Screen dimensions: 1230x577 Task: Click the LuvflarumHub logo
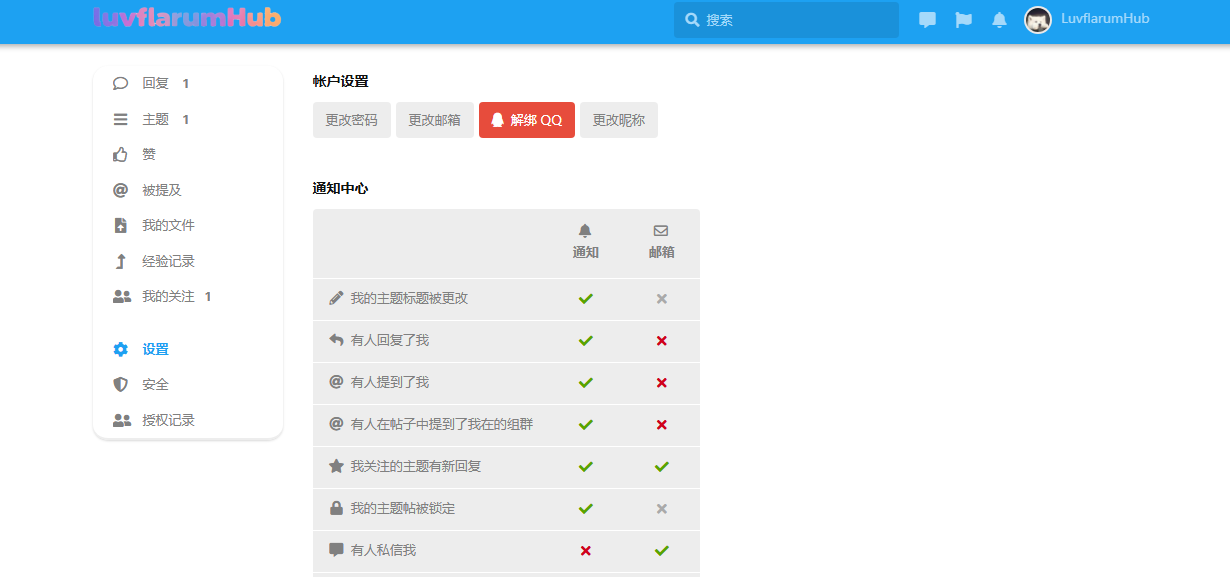pos(187,18)
